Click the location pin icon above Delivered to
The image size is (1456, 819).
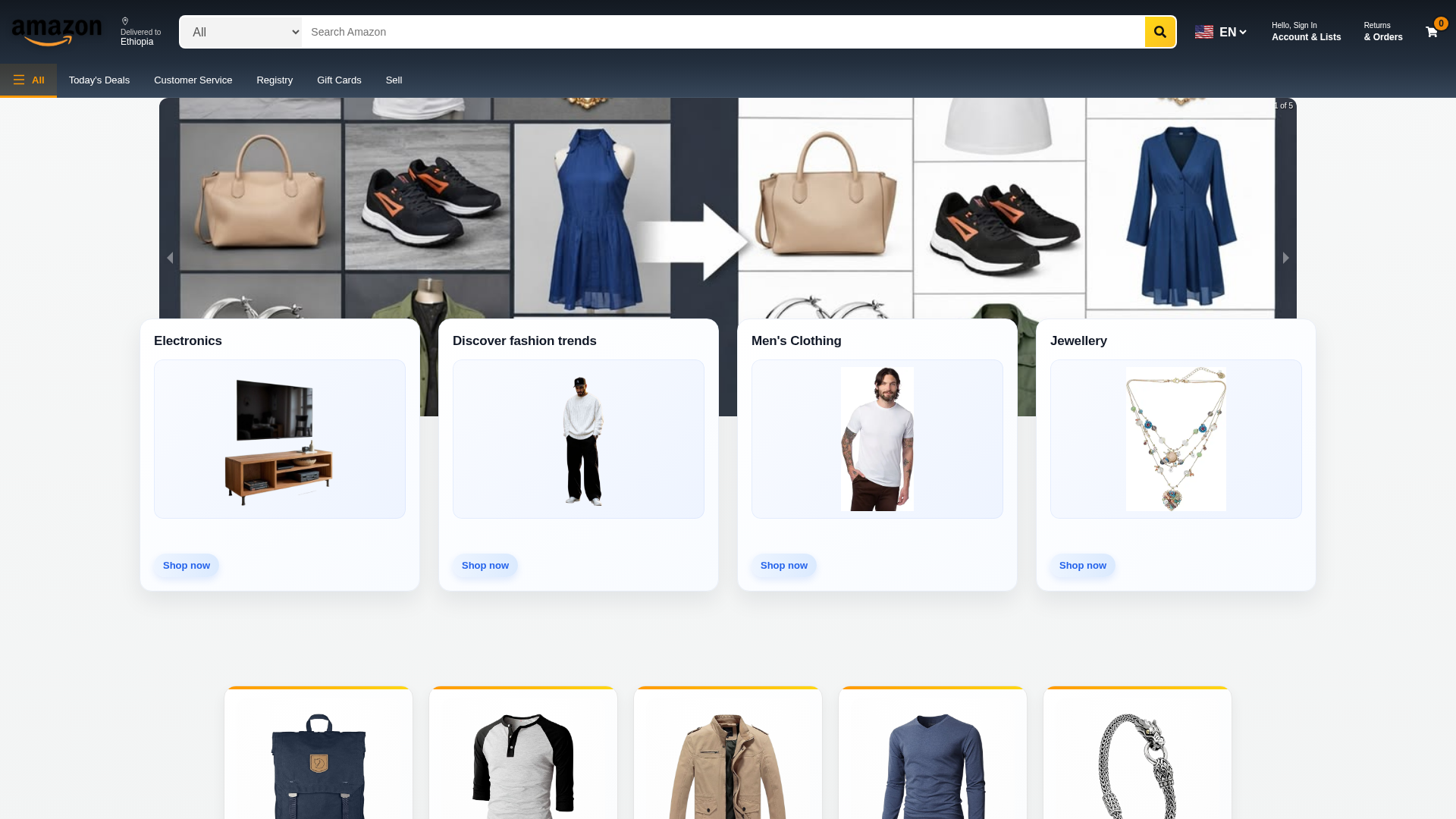point(125,21)
